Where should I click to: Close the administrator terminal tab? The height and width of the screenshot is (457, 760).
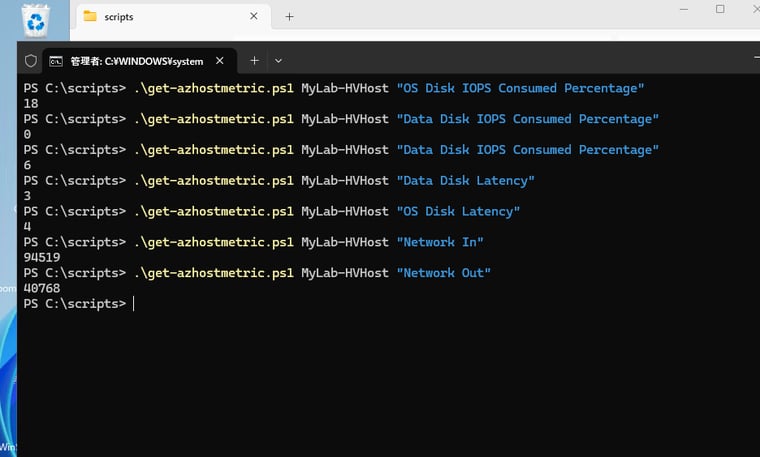(220, 61)
